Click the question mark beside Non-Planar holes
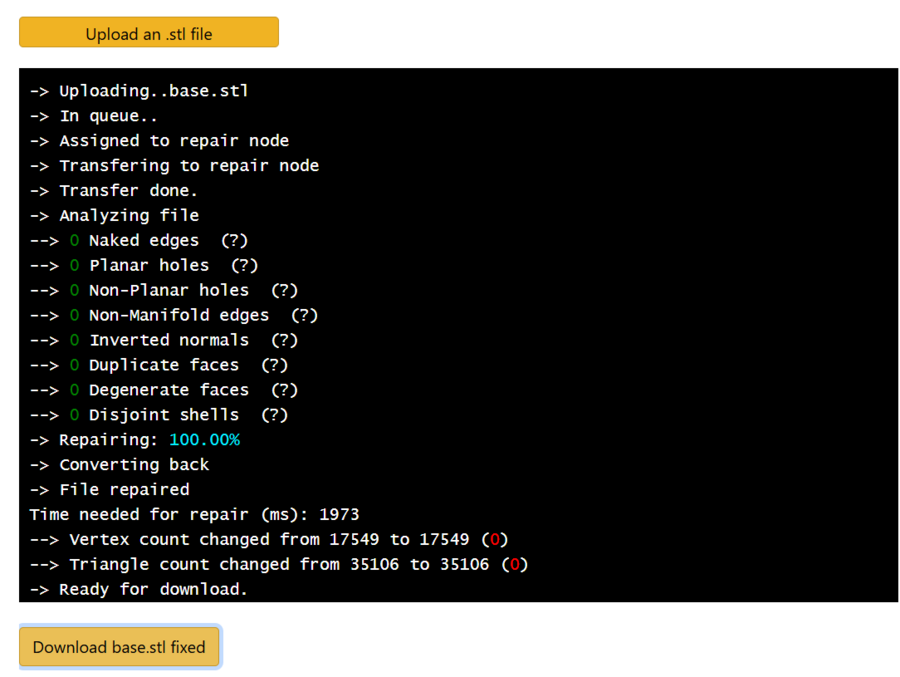This screenshot has height=677, width=900. pos(284,290)
